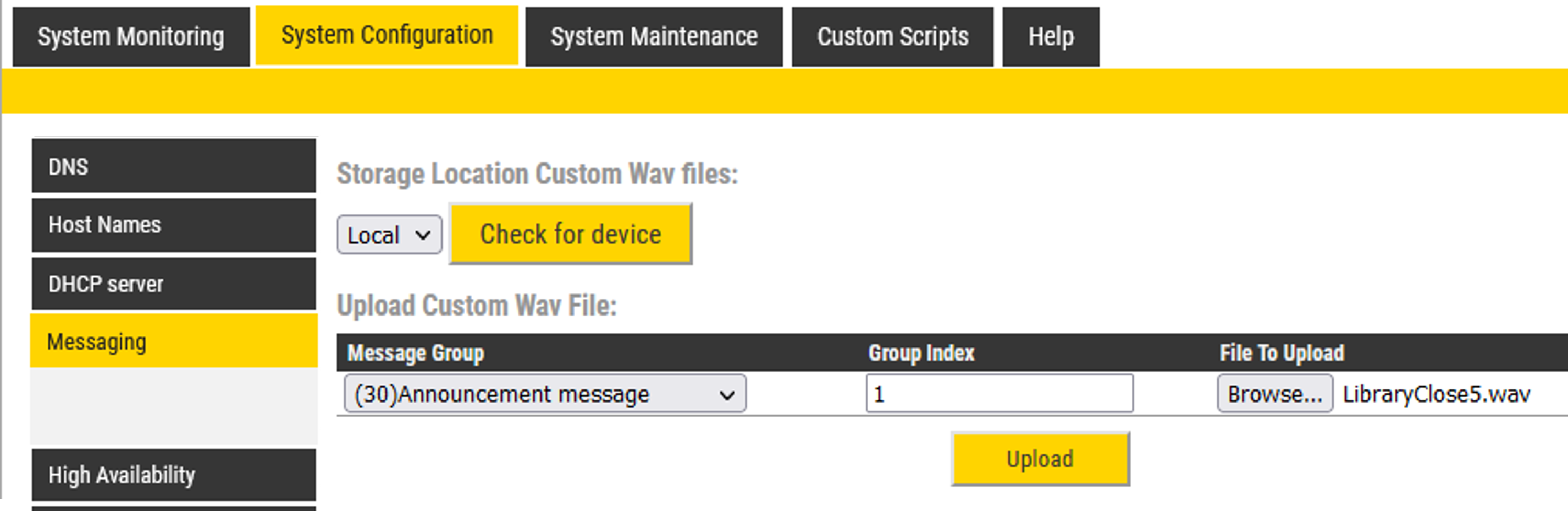This screenshot has width=1568, height=511.
Task: Click the Messaging sidebar item
Action: tap(173, 342)
